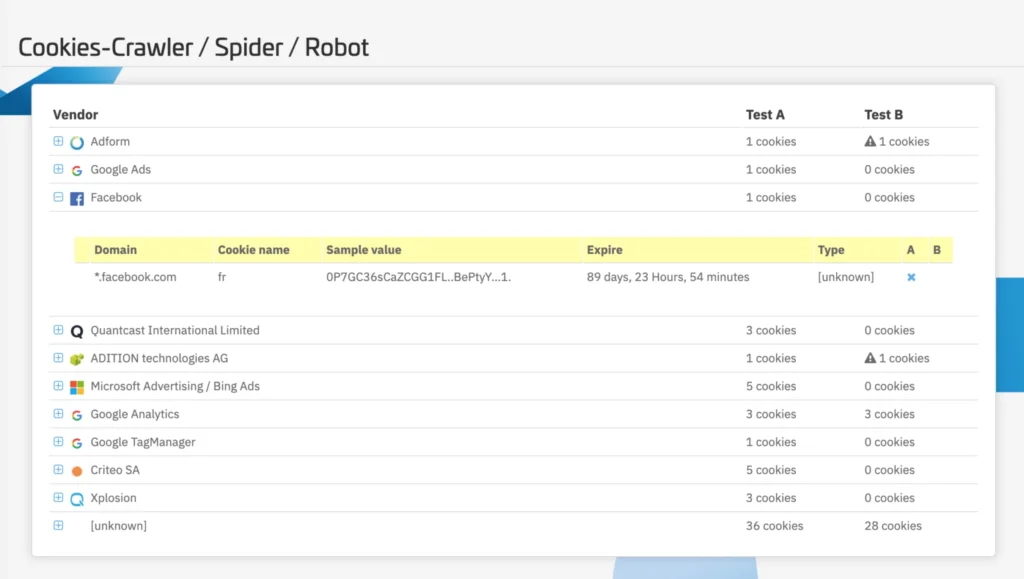
Task: Select the [unknown] type cell
Action: click(846, 277)
